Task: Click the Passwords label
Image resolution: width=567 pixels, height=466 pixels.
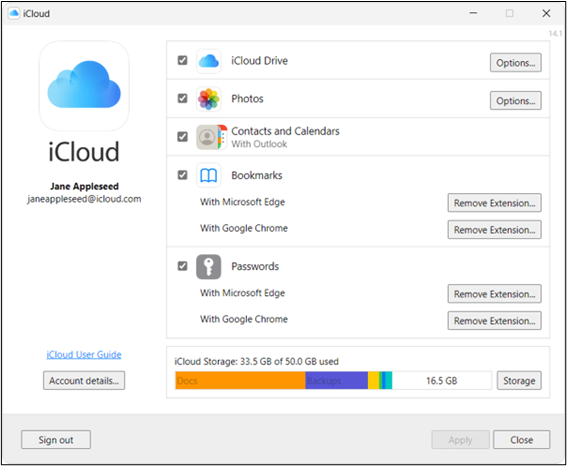Action: [255, 266]
